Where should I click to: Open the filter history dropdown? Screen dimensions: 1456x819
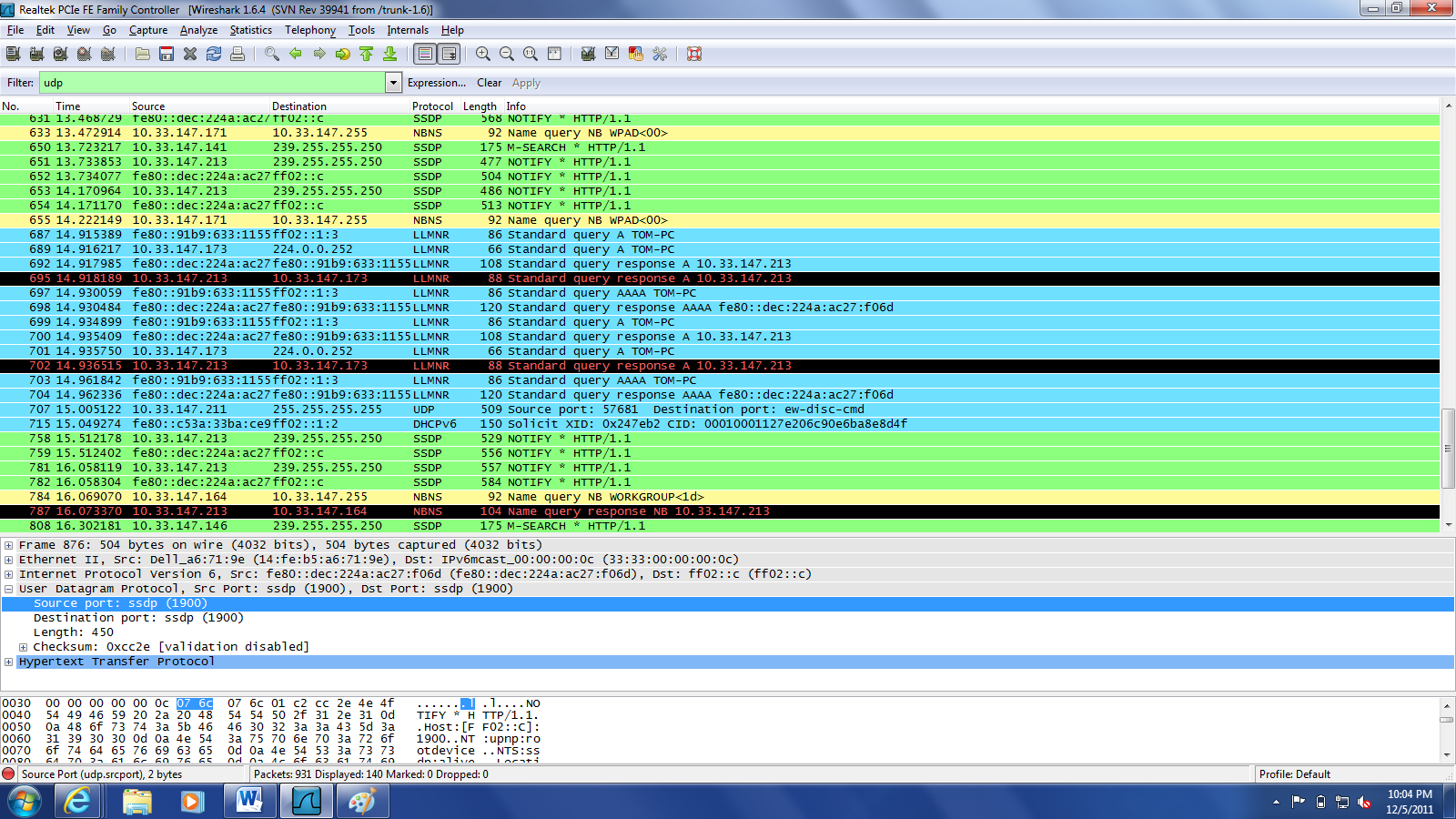pos(393,83)
